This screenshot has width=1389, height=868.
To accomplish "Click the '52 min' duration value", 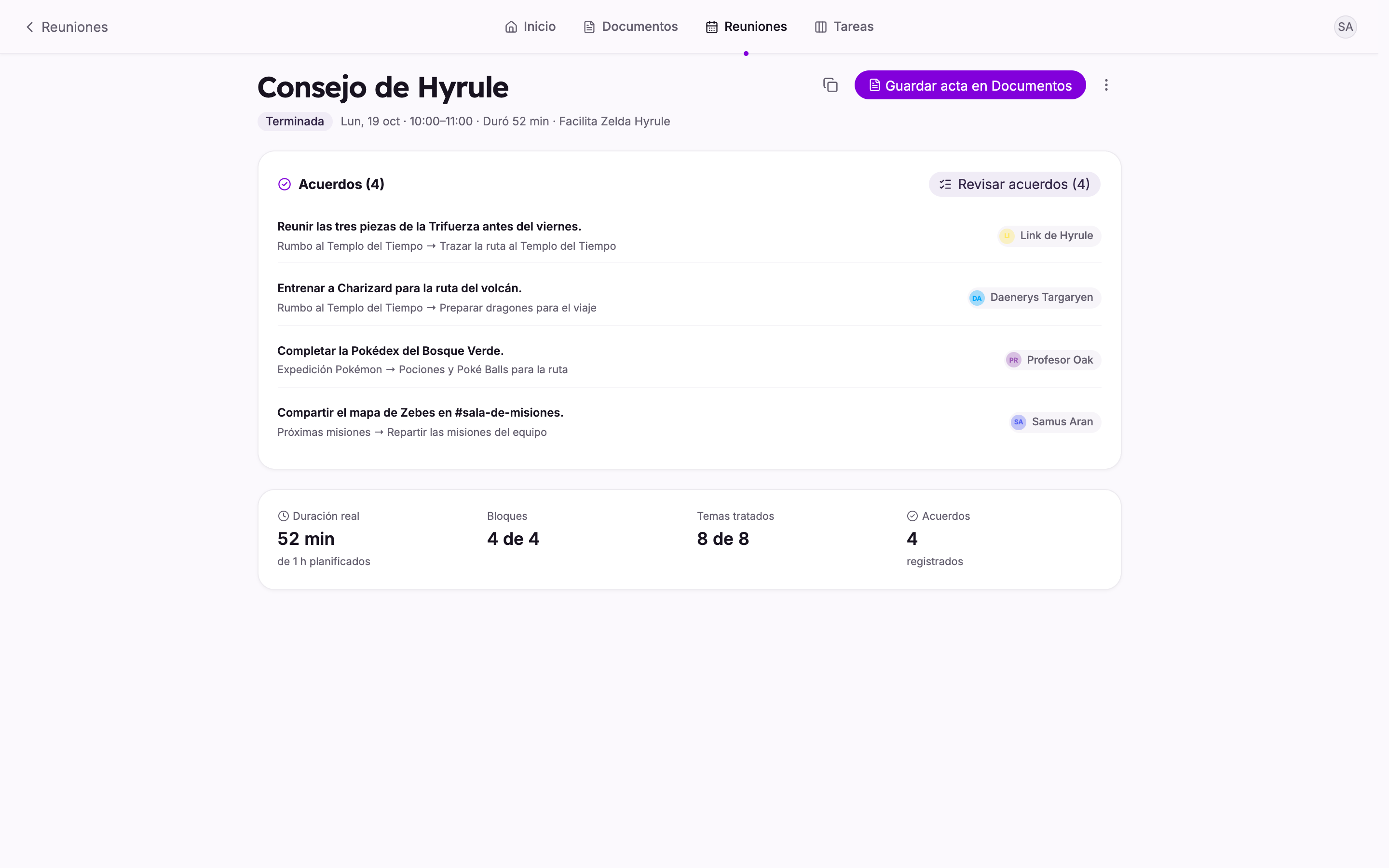I will (x=306, y=539).
